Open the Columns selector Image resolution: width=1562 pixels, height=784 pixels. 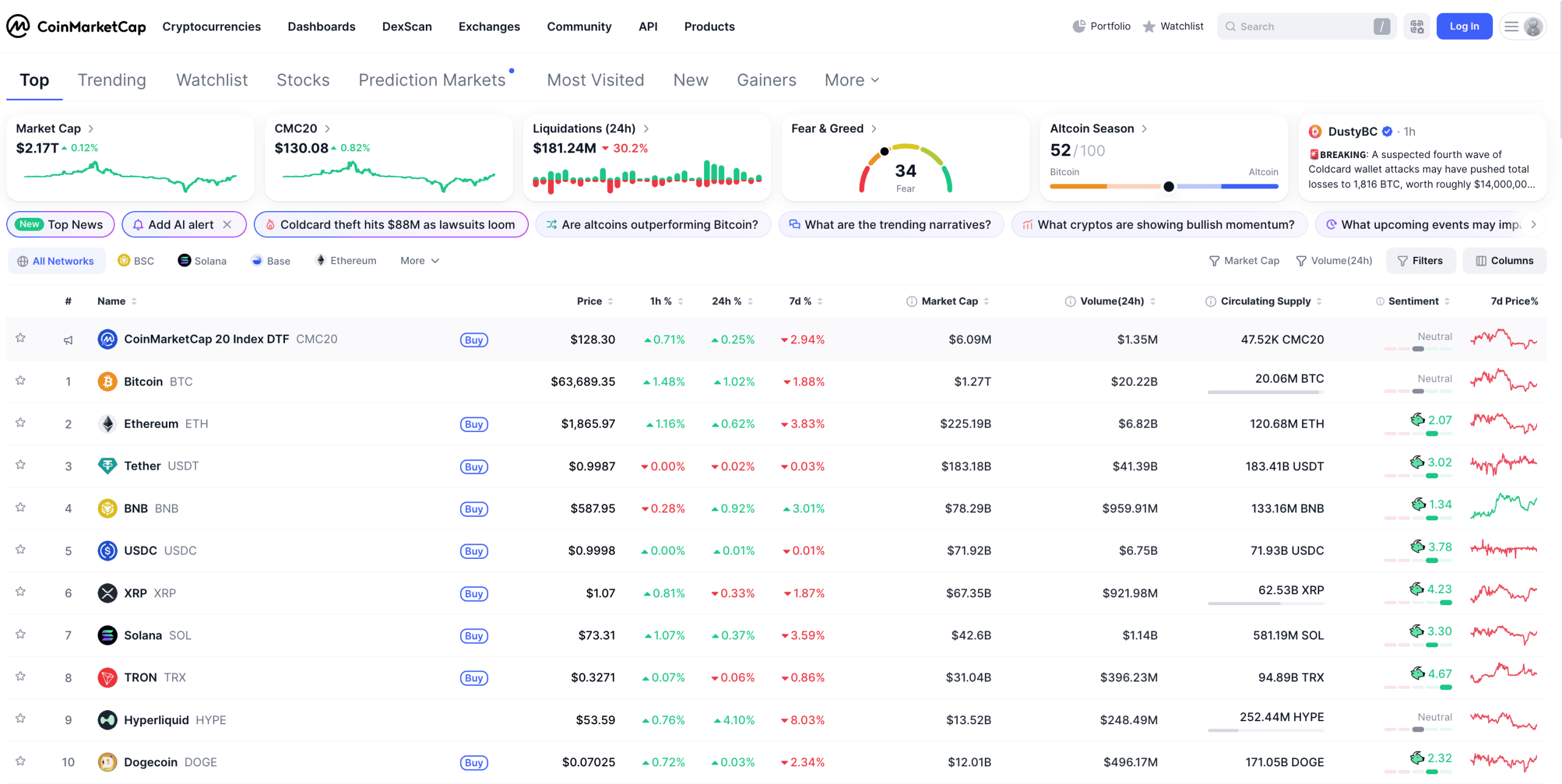pyautogui.click(x=1504, y=261)
